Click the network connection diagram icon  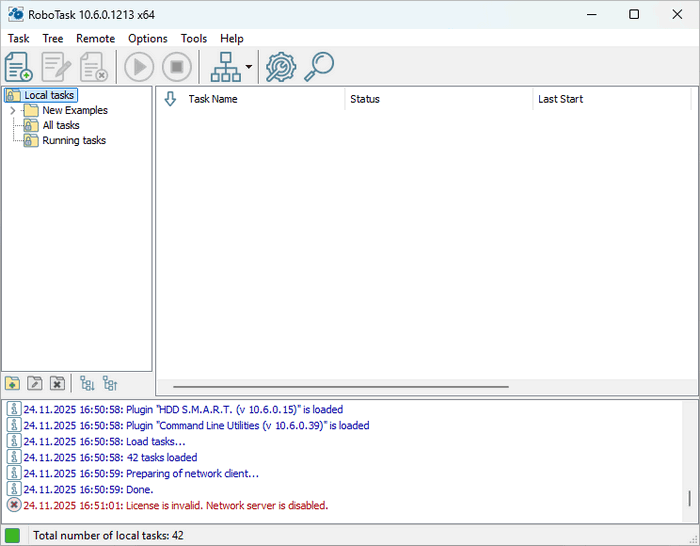tap(225, 67)
